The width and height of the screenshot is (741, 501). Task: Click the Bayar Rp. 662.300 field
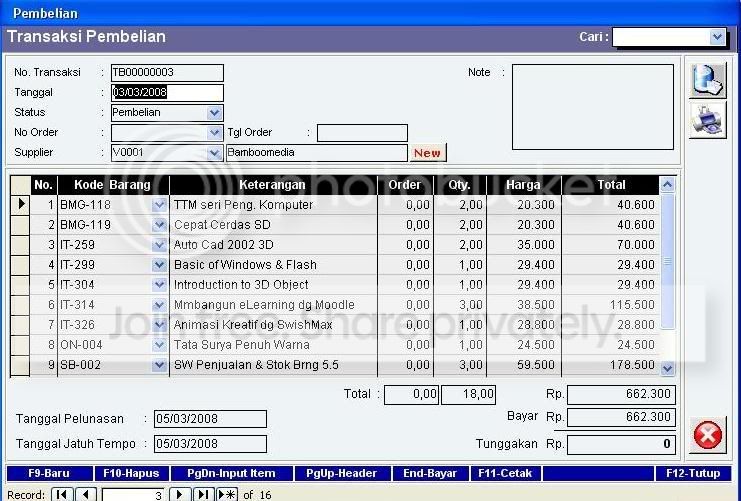(x=621, y=417)
